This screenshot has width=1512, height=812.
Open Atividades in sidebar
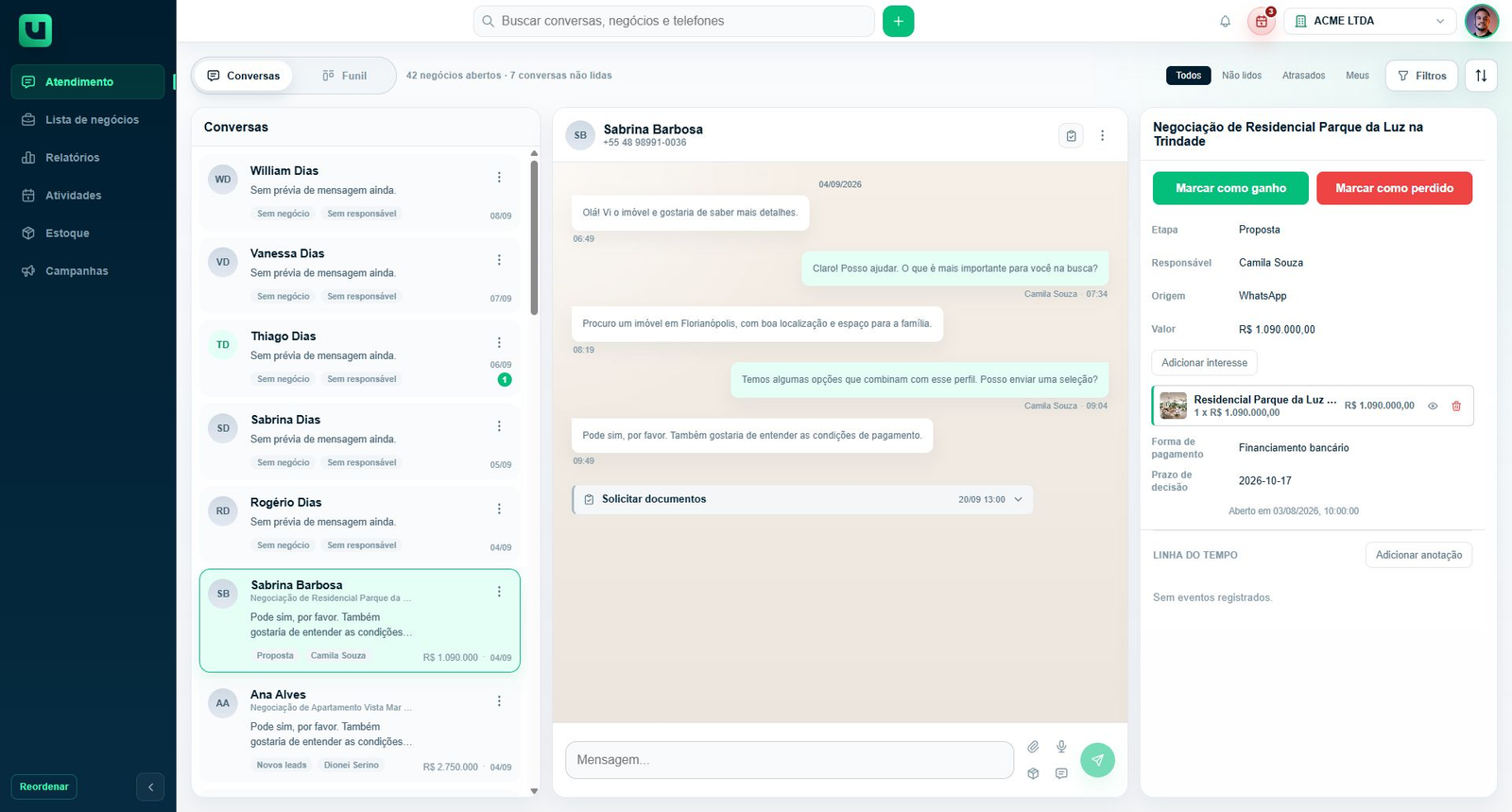pyautogui.click(x=88, y=196)
